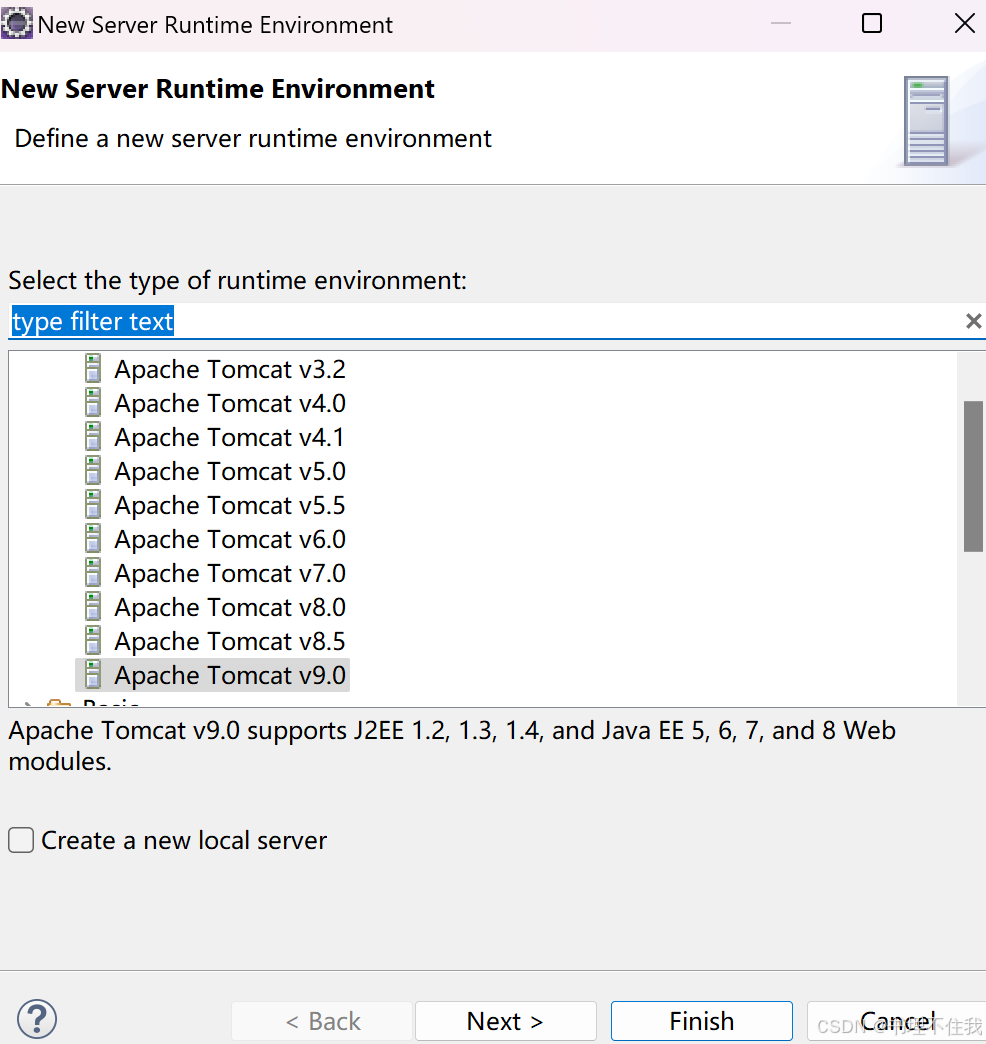
Task: Click the server icon beside Apache Tomcat v8.0
Action: [93, 606]
